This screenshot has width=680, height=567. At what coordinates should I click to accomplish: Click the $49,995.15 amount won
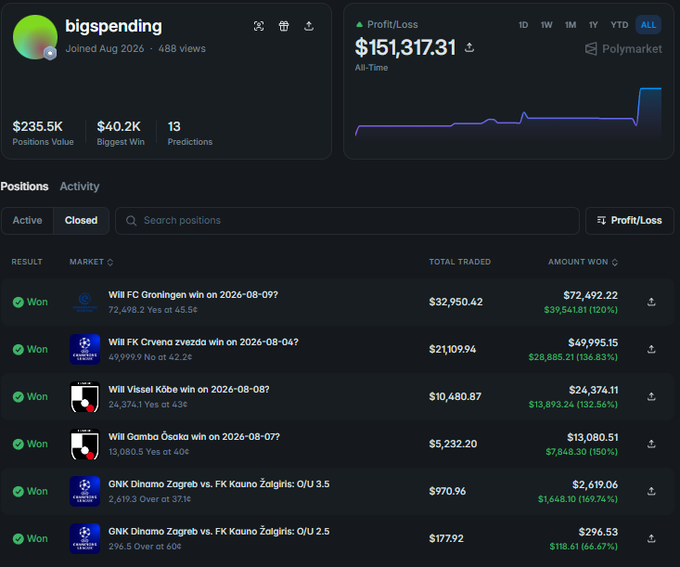coord(593,343)
